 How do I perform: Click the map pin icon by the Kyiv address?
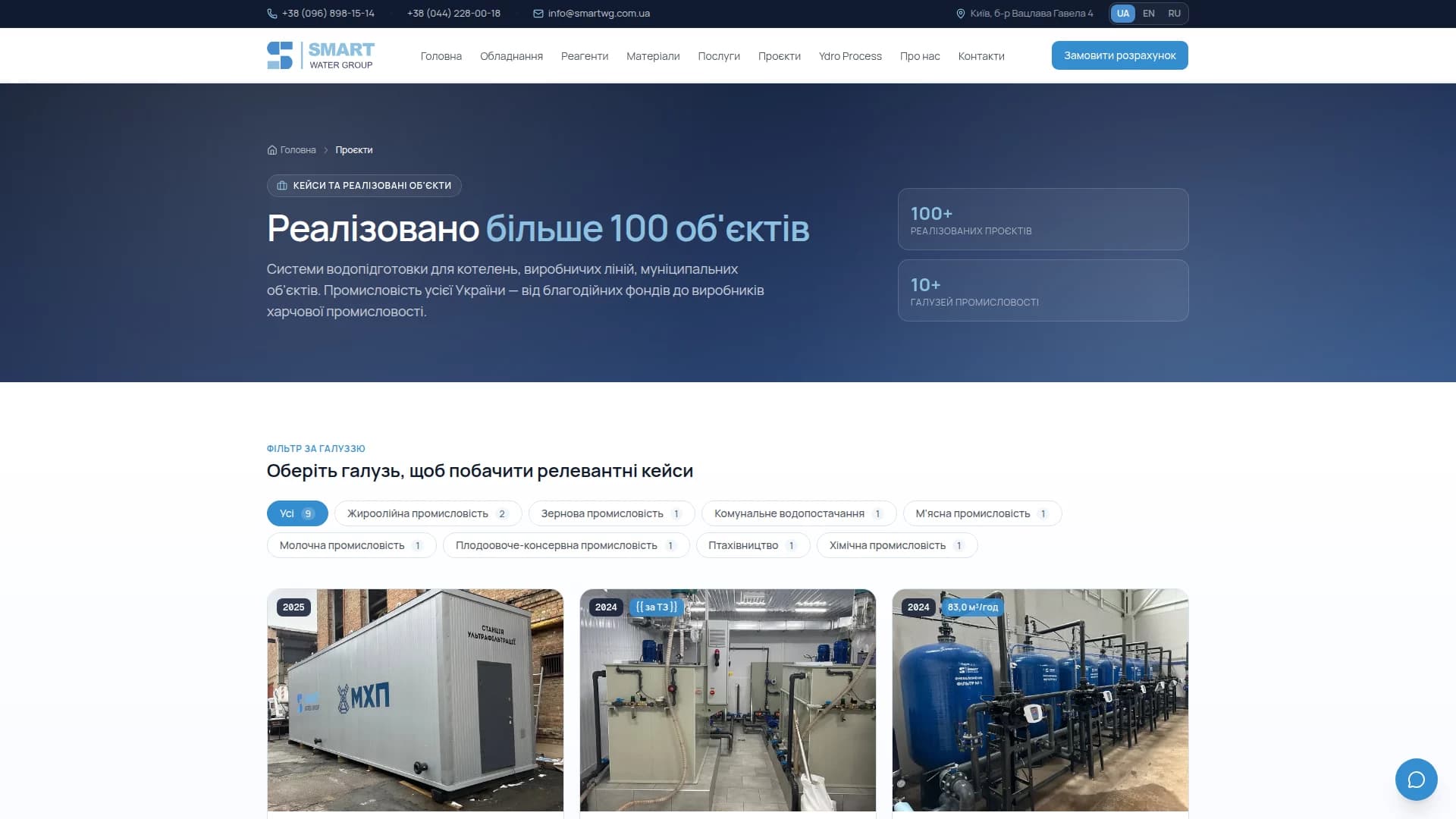click(x=961, y=14)
